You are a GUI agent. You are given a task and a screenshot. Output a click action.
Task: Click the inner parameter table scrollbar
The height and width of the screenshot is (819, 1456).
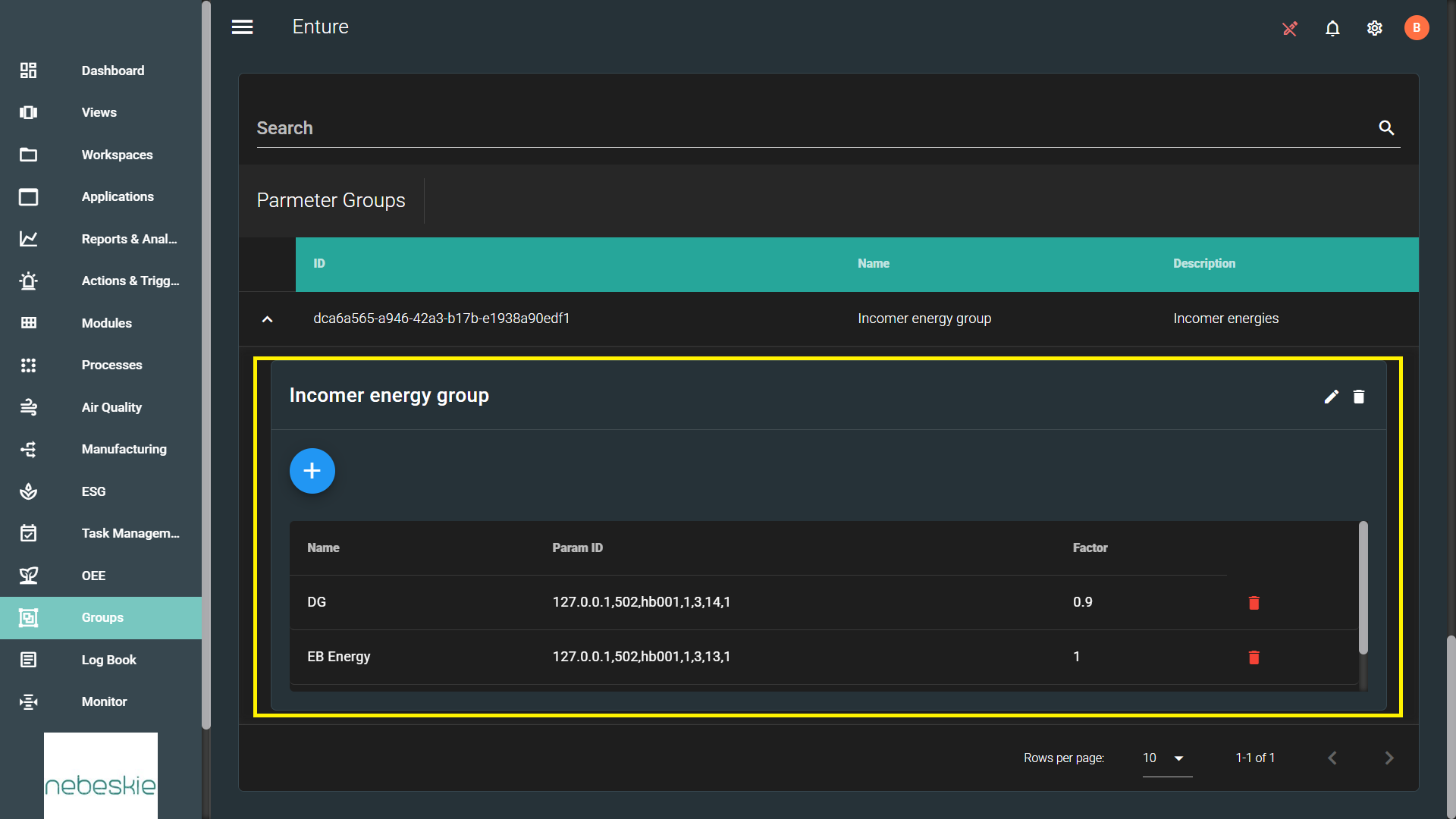pyautogui.click(x=1363, y=588)
